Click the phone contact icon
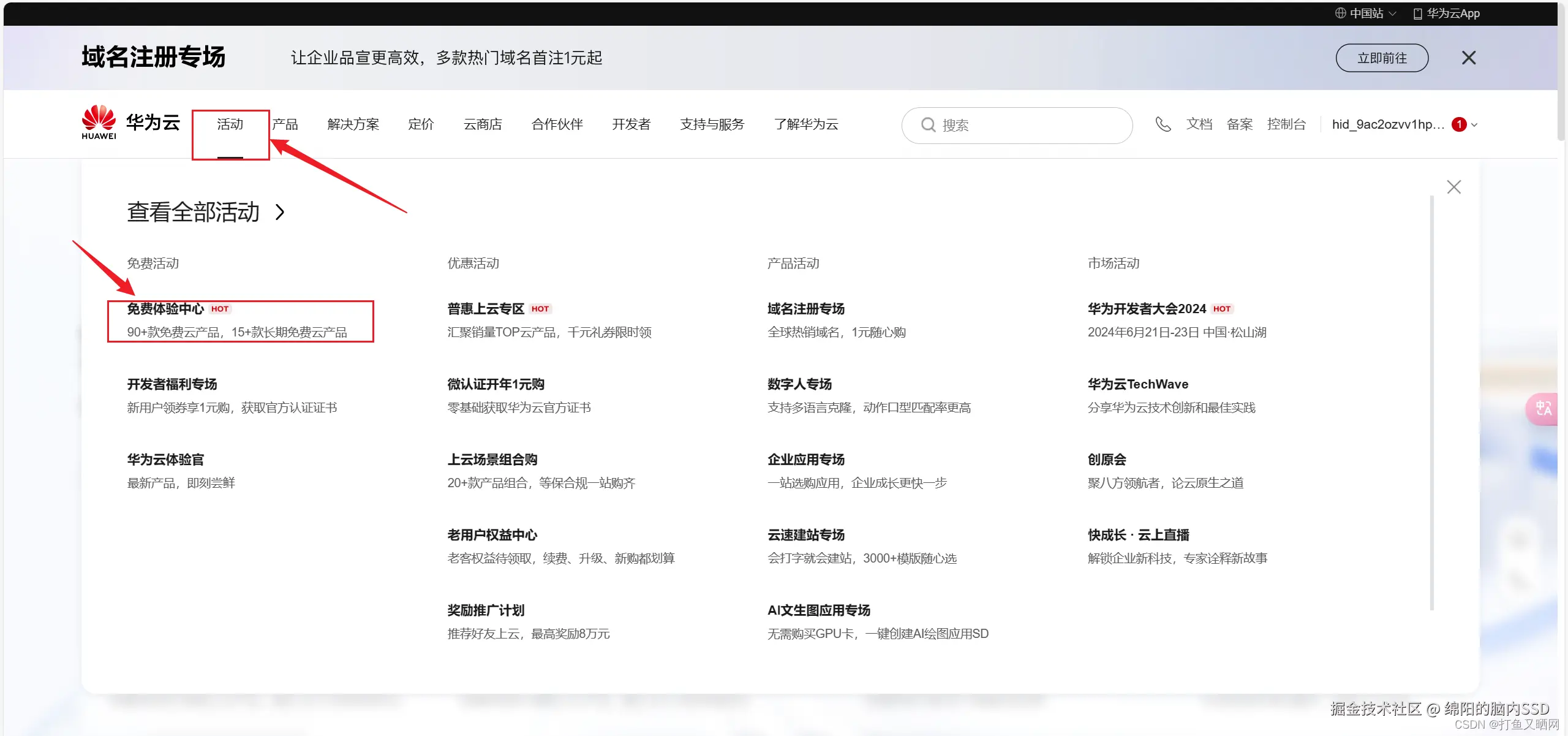The height and width of the screenshot is (736, 1568). point(1163,124)
